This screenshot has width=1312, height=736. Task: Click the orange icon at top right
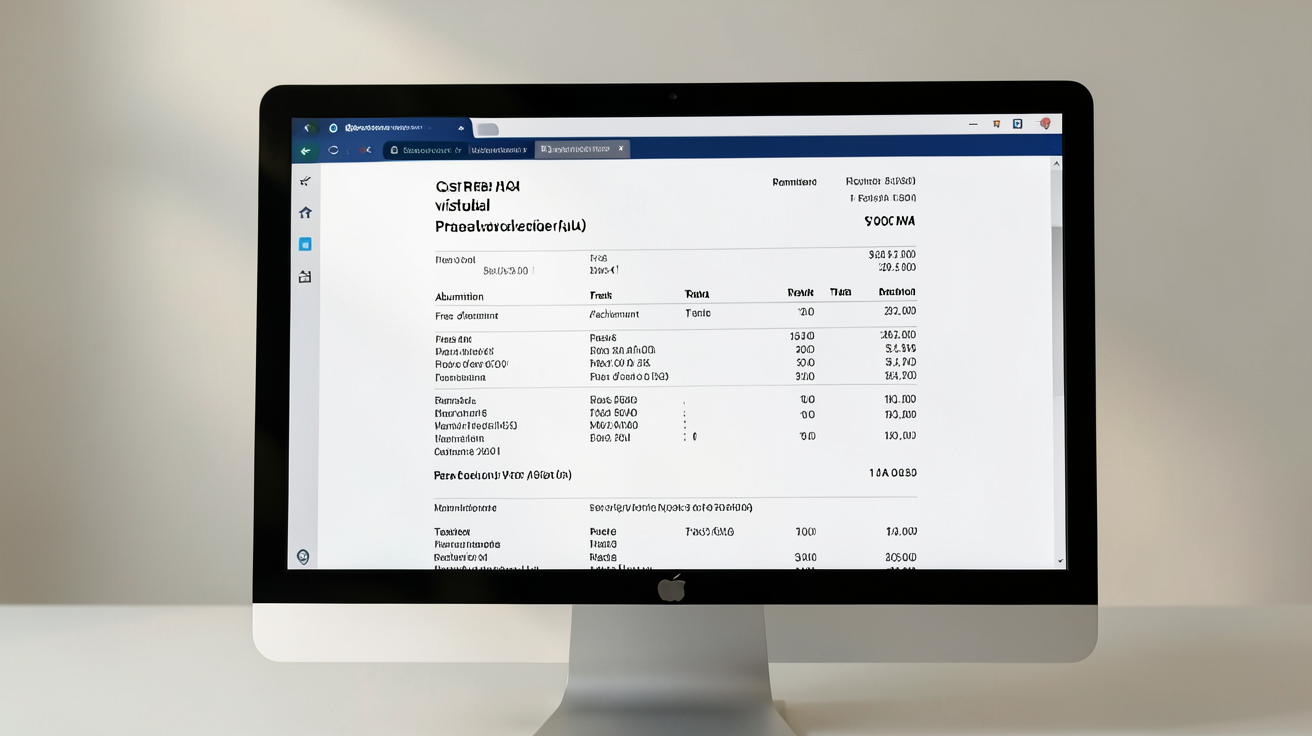pyautogui.click(x=996, y=124)
